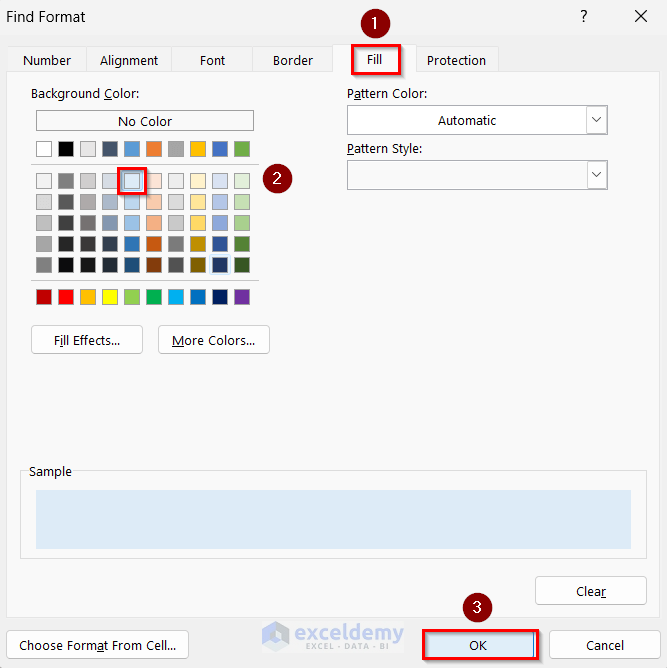
Task: Select the pale yellow tint swatch
Action: [x=198, y=181]
